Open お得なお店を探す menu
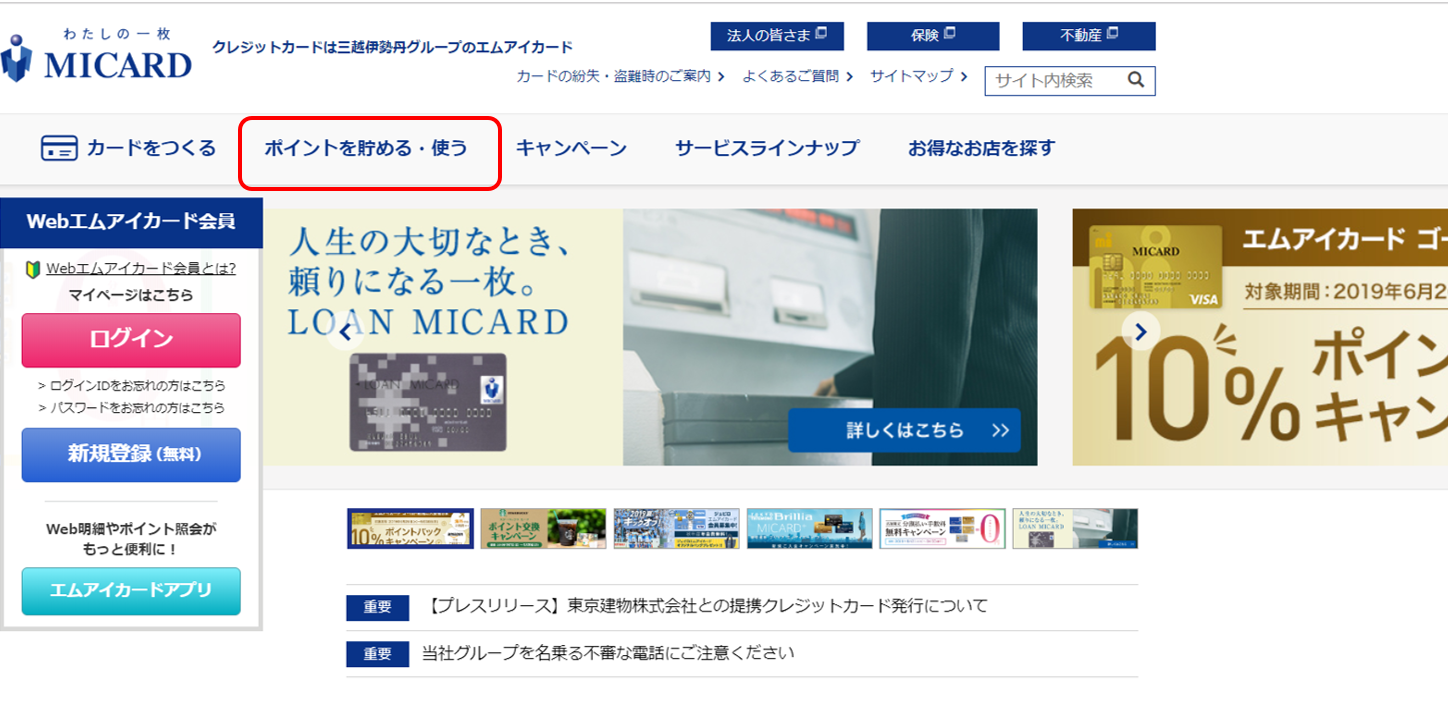This screenshot has width=1448, height=712. pyautogui.click(x=981, y=149)
